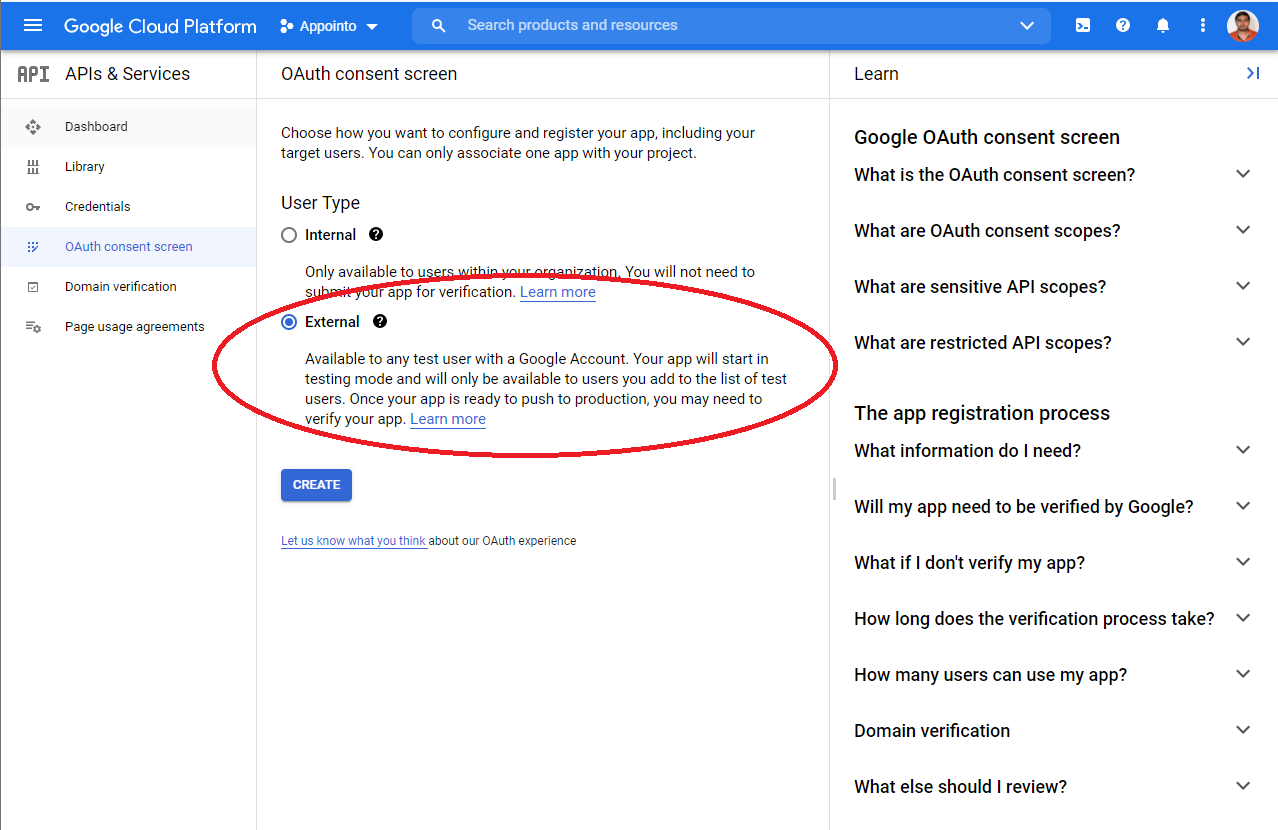Click the Credentials key icon
The height and width of the screenshot is (830, 1278).
tap(33, 207)
